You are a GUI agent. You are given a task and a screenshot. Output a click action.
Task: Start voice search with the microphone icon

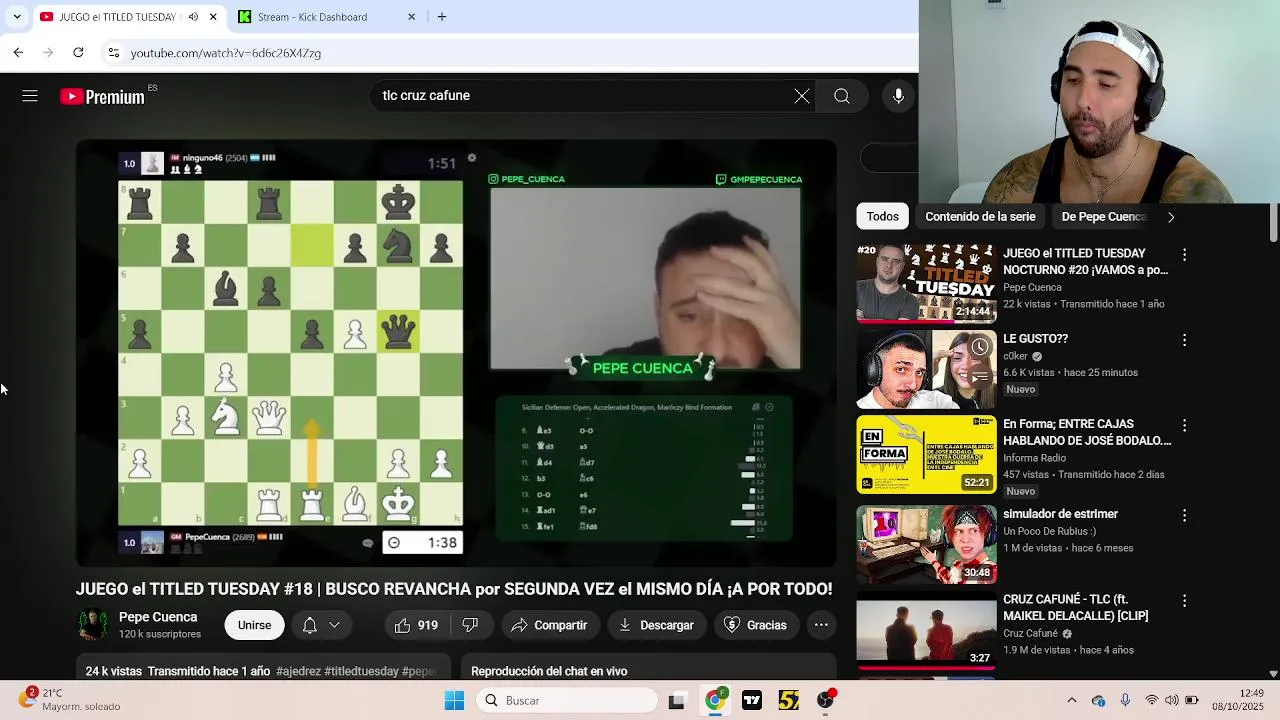(x=898, y=96)
